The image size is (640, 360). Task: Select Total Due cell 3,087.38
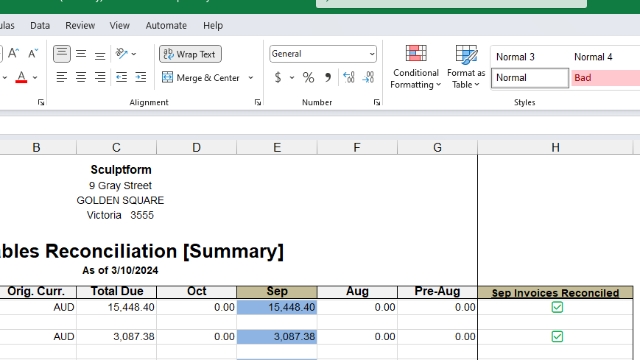[x=116, y=336]
